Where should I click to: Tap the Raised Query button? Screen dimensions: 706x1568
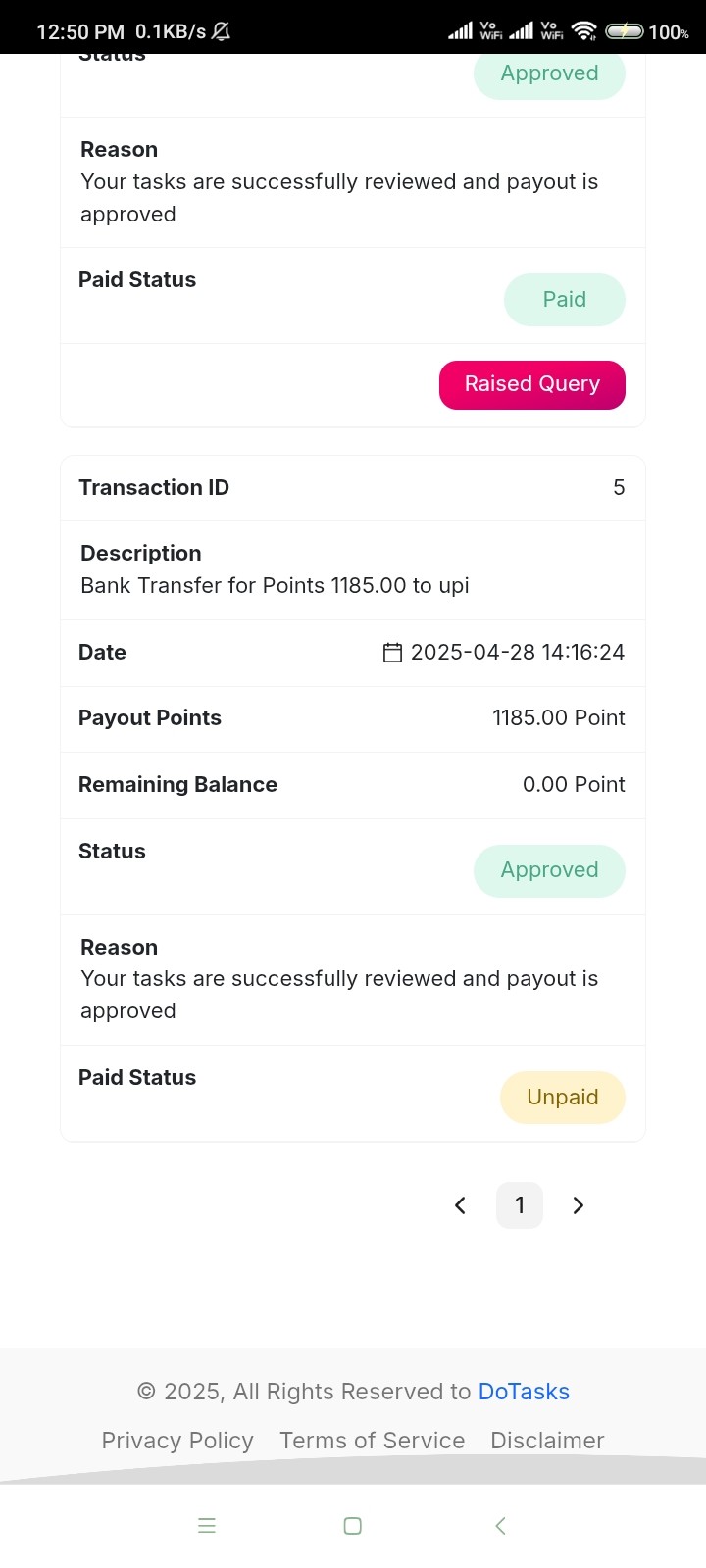(532, 384)
